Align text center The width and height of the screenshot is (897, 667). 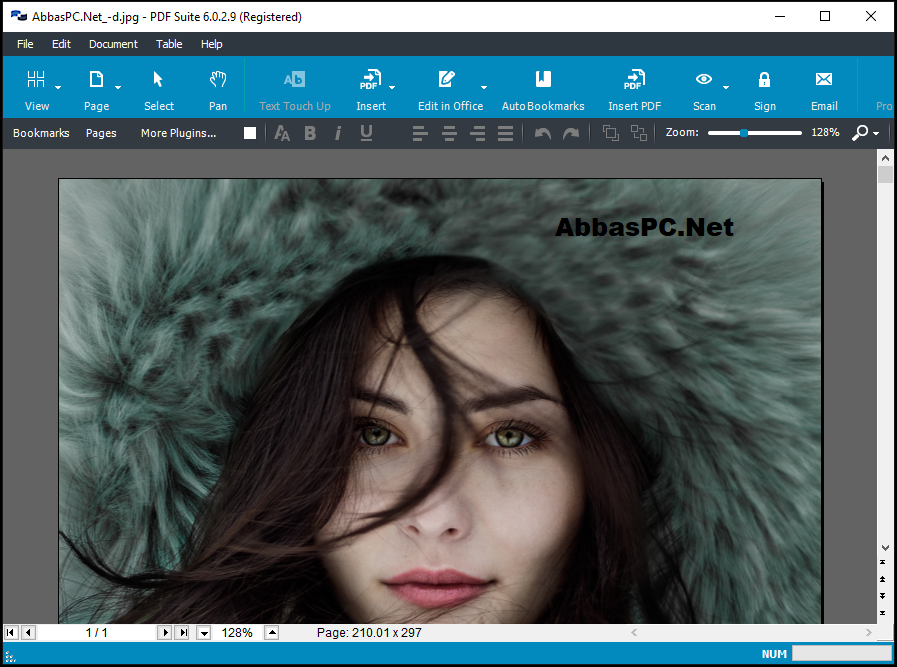pyautogui.click(x=449, y=133)
